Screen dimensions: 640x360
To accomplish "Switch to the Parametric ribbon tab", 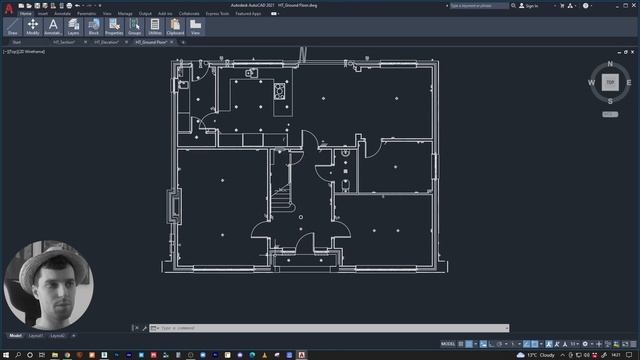I will (x=87, y=13).
